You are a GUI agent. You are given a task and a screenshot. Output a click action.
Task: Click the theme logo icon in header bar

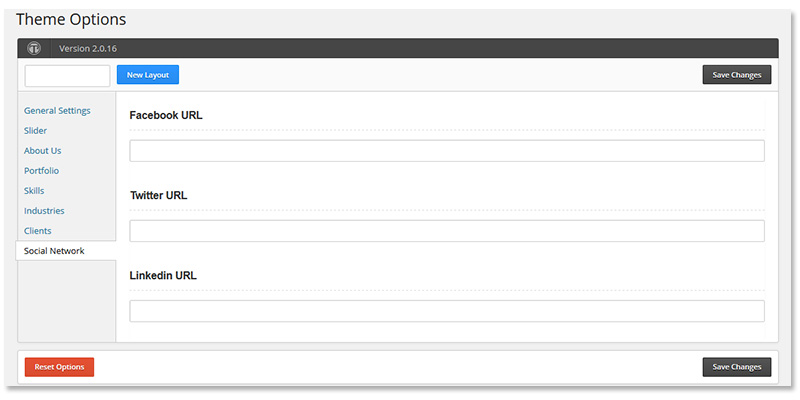(x=34, y=48)
